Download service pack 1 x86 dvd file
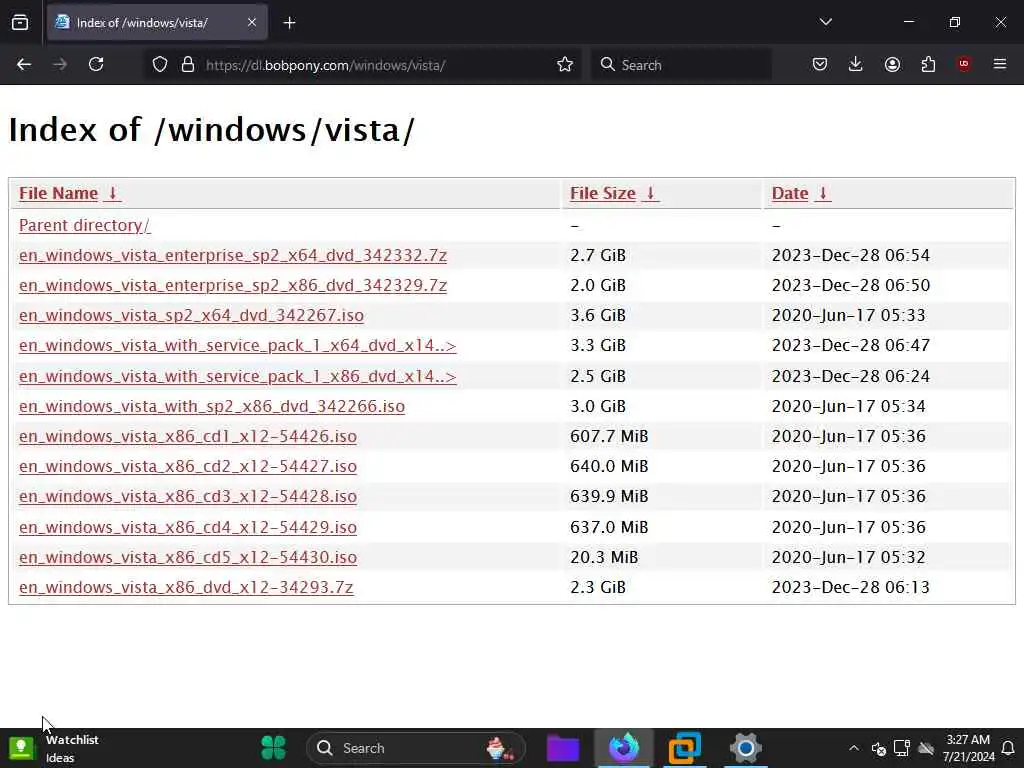Image resolution: width=1024 pixels, height=768 pixels. (x=238, y=376)
